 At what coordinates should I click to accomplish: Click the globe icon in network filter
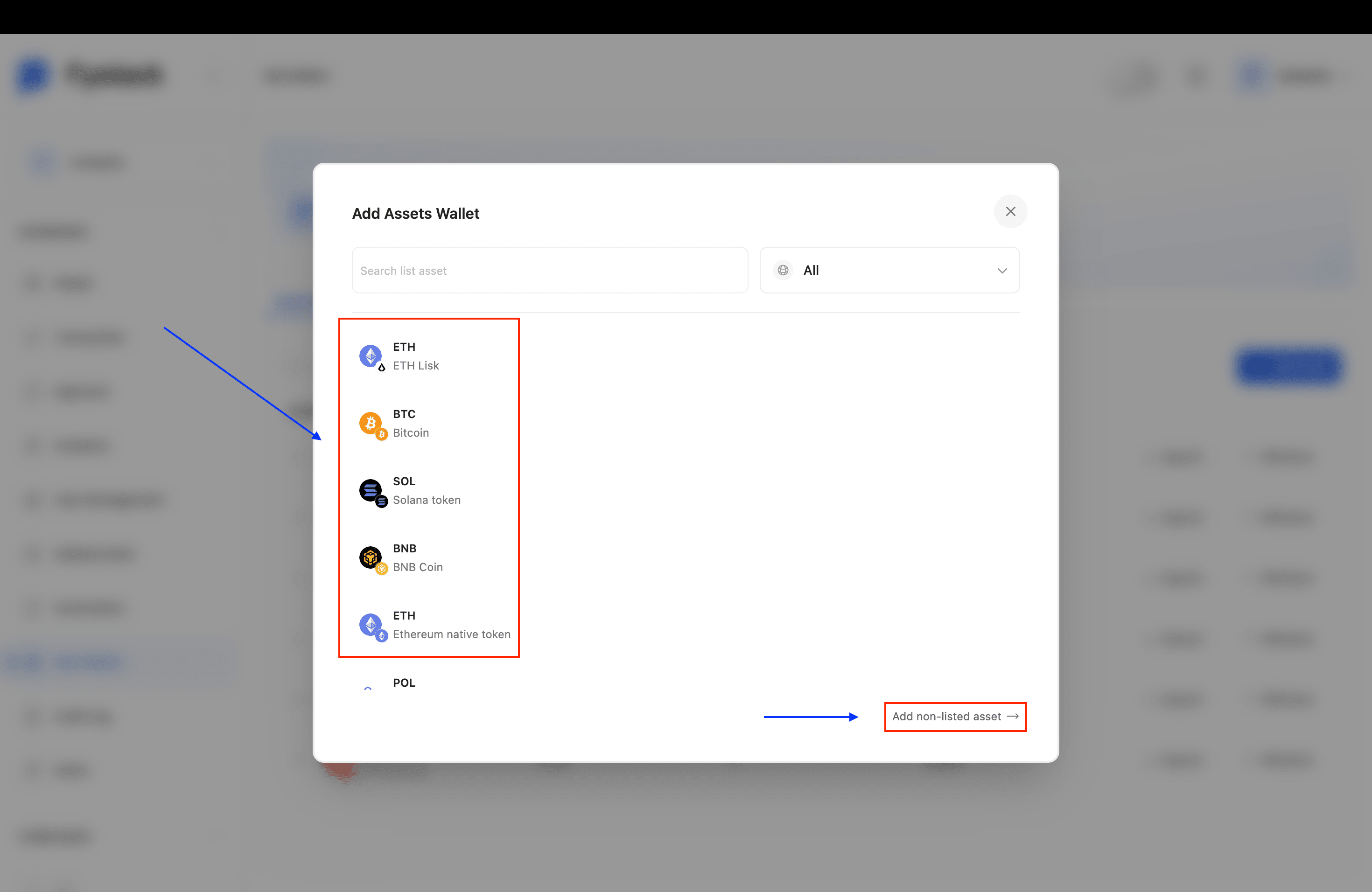click(782, 270)
